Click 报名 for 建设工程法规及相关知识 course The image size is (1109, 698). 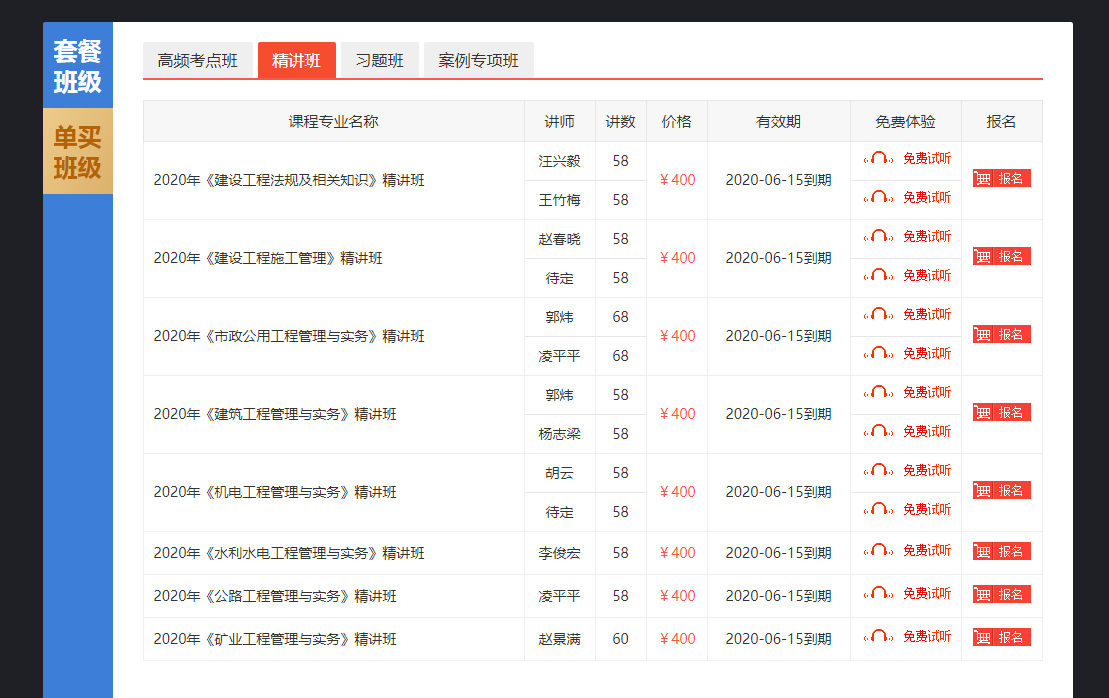pos(1001,178)
